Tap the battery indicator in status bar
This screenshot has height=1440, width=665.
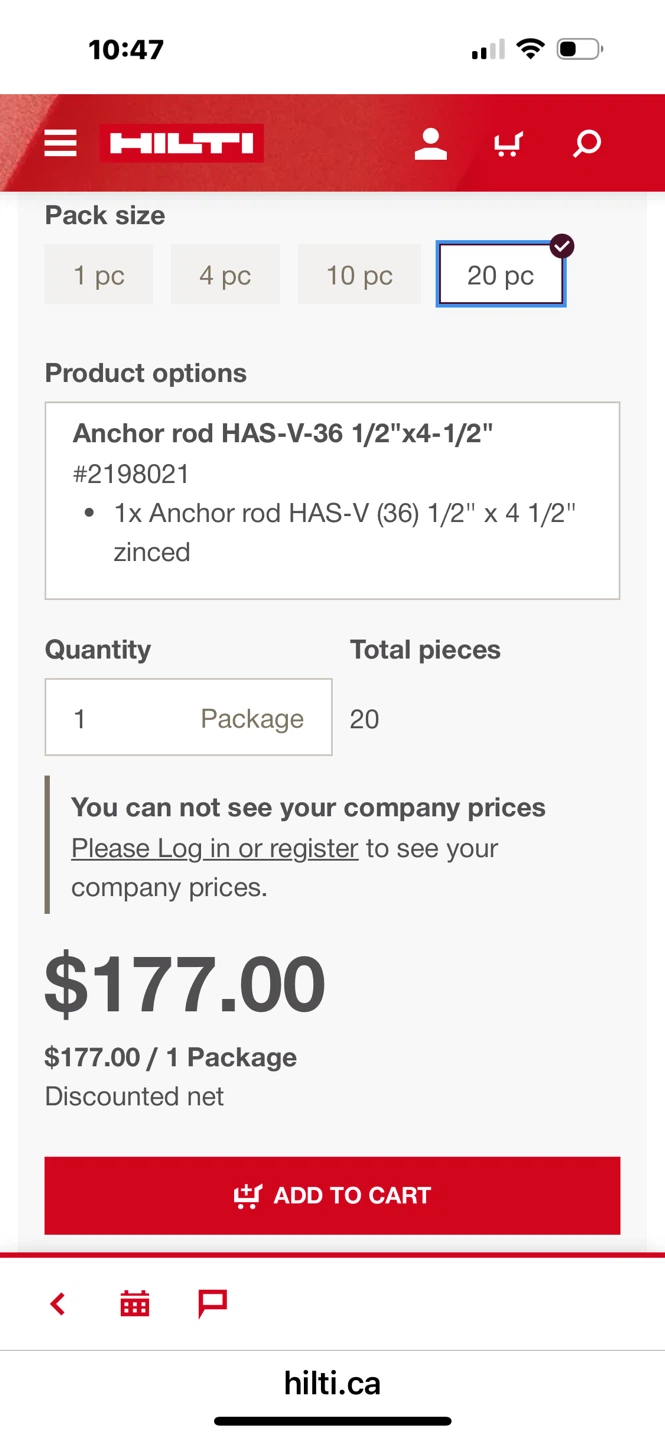pos(579,49)
